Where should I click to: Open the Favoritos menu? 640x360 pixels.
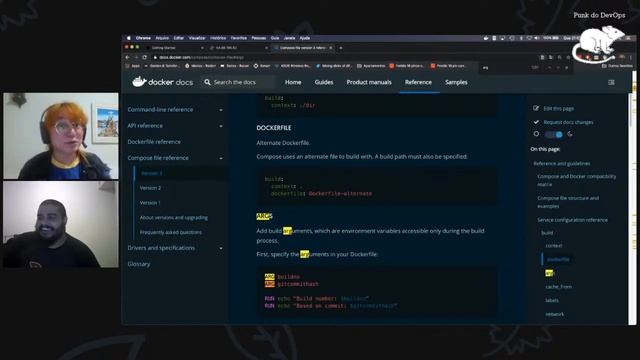[x=239, y=38]
